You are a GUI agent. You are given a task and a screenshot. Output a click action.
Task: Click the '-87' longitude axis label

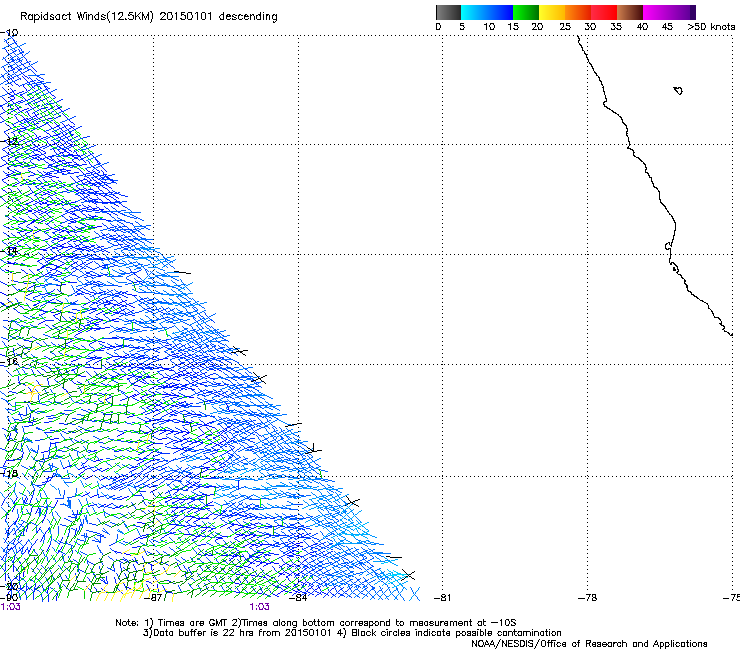(x=153, y=598)
